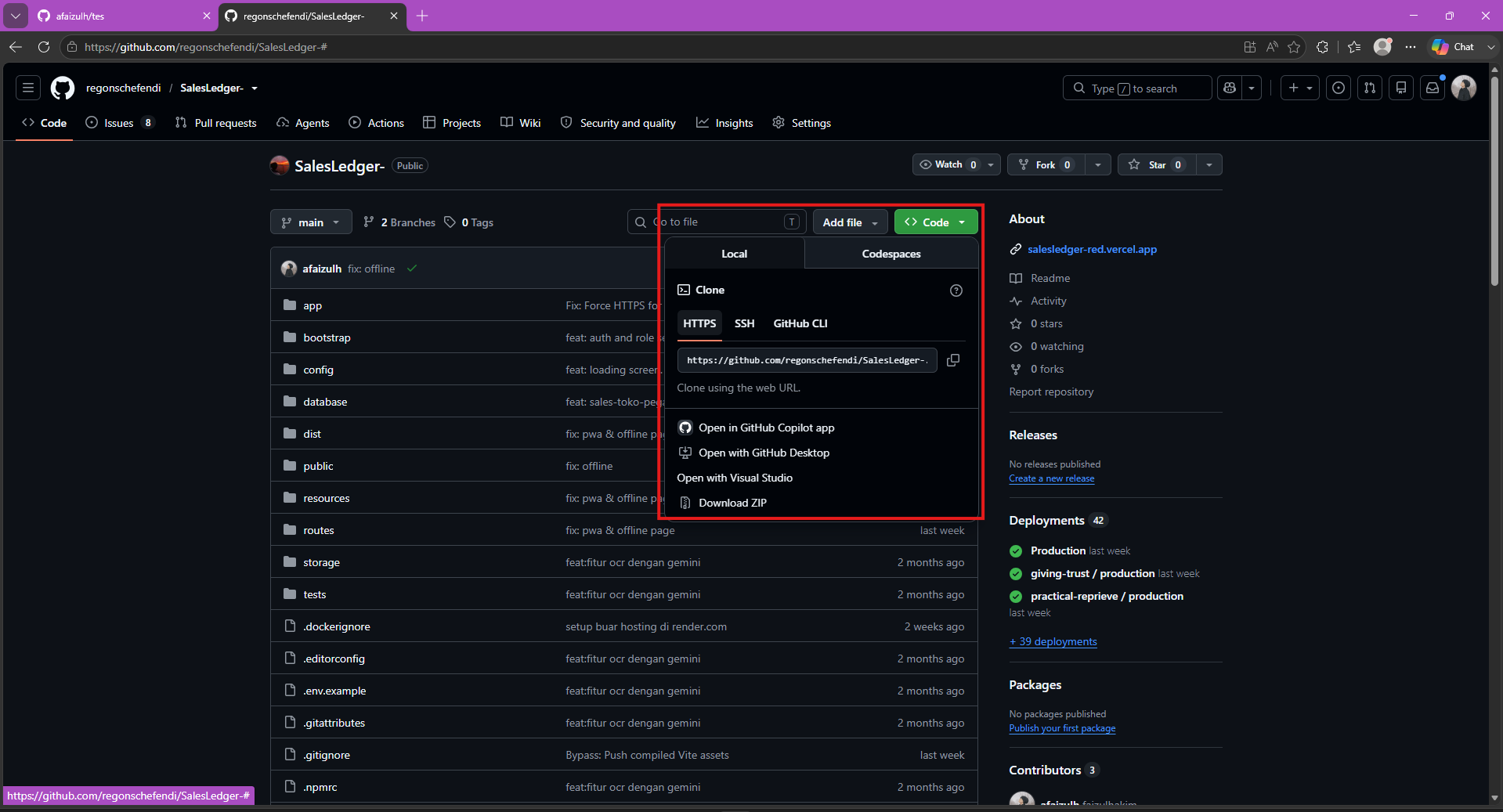This screenshot has height=812, width=1503.
Task: Open the + 39 deployments link
Action: tap(1053, 641)
